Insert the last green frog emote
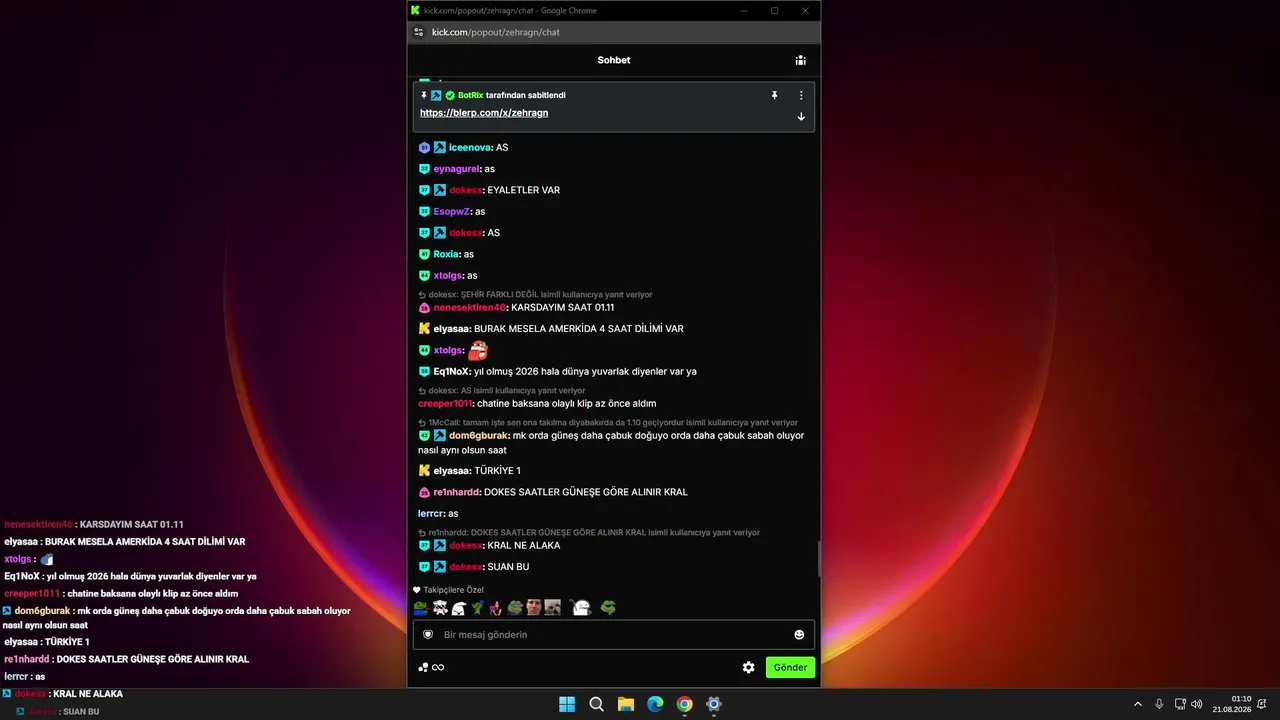Viewport: 1280px width, 720px height. [x=607, y=607]
